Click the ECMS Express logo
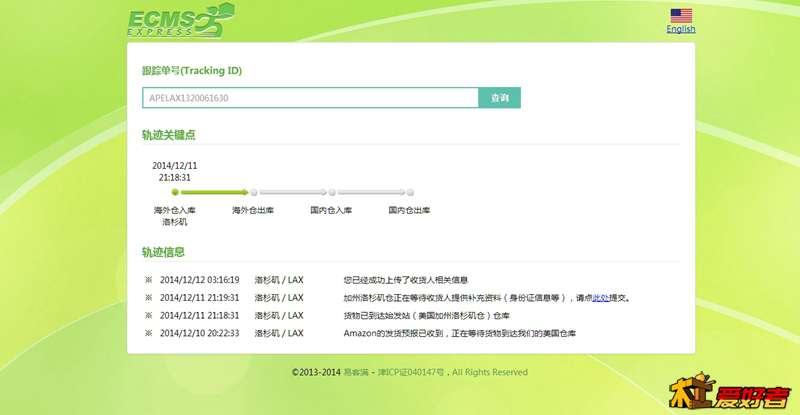Screen dimensions: 800x415 click(x=181, y=21)
